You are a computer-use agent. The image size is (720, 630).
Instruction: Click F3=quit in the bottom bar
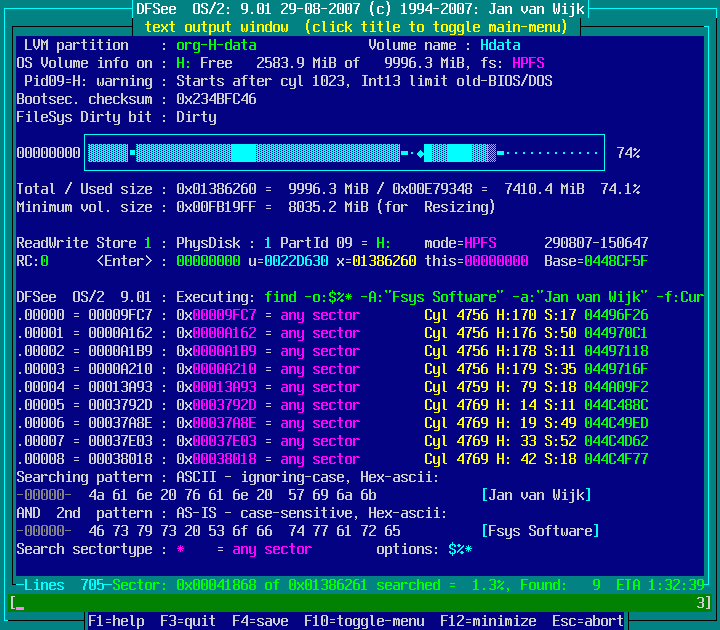coord(188,621)
